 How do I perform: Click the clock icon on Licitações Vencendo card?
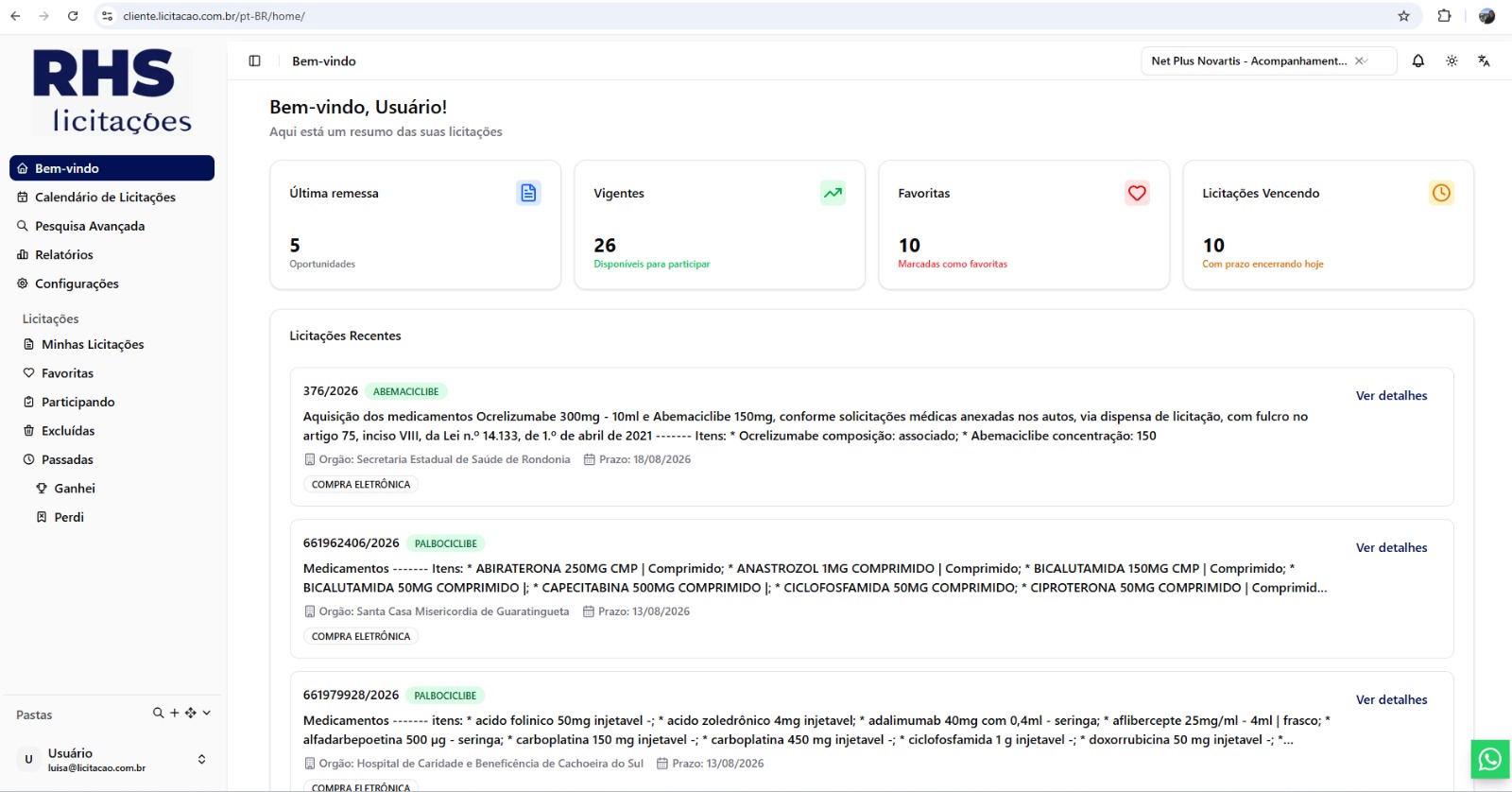point(1441,193)
